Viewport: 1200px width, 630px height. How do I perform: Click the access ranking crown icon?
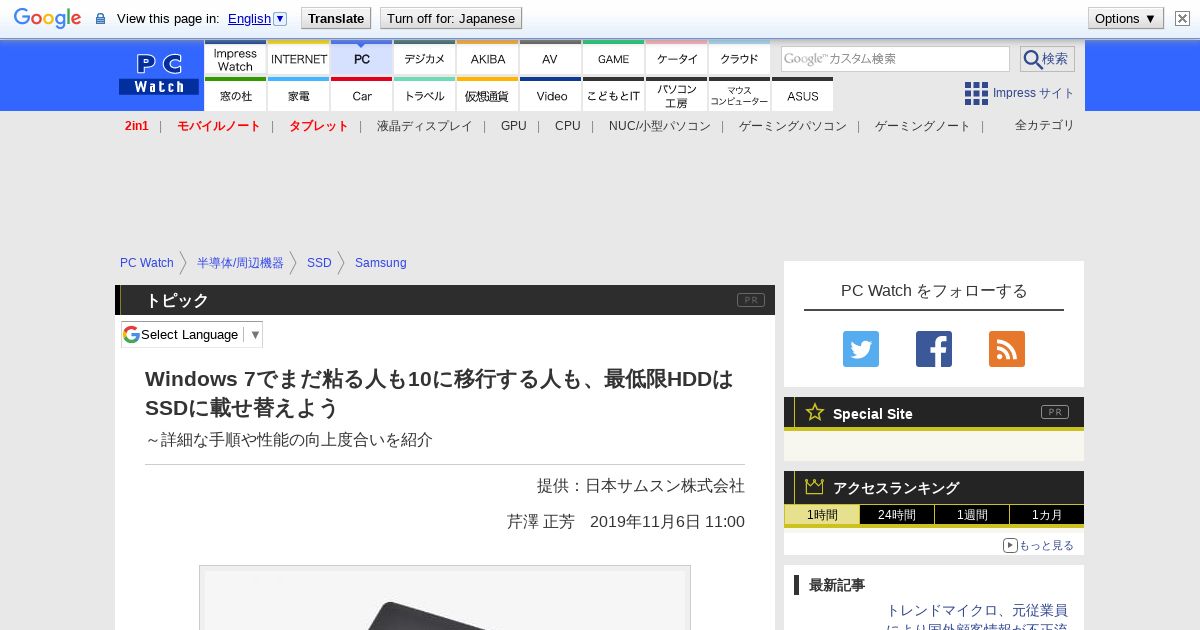(x=815, y=487)
